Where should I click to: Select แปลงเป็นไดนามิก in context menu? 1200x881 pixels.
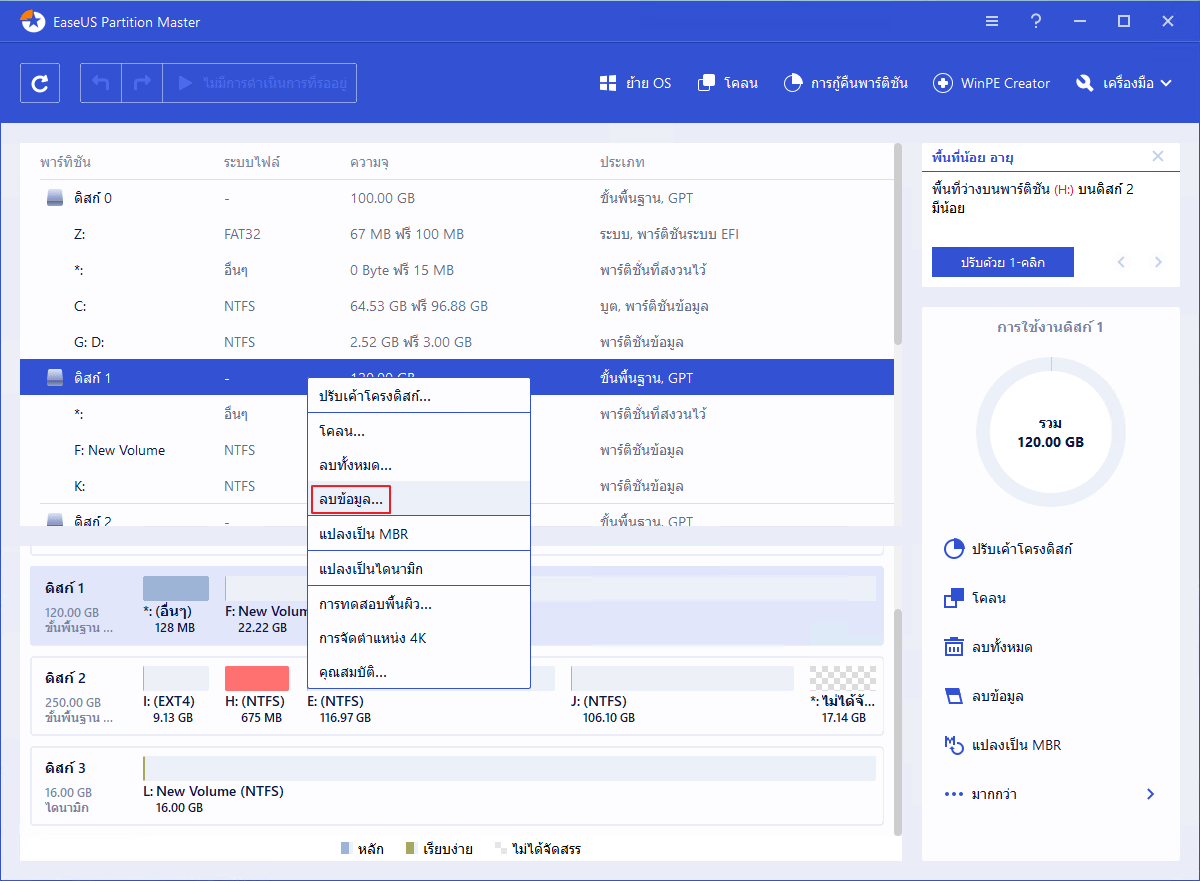(418, 569)
